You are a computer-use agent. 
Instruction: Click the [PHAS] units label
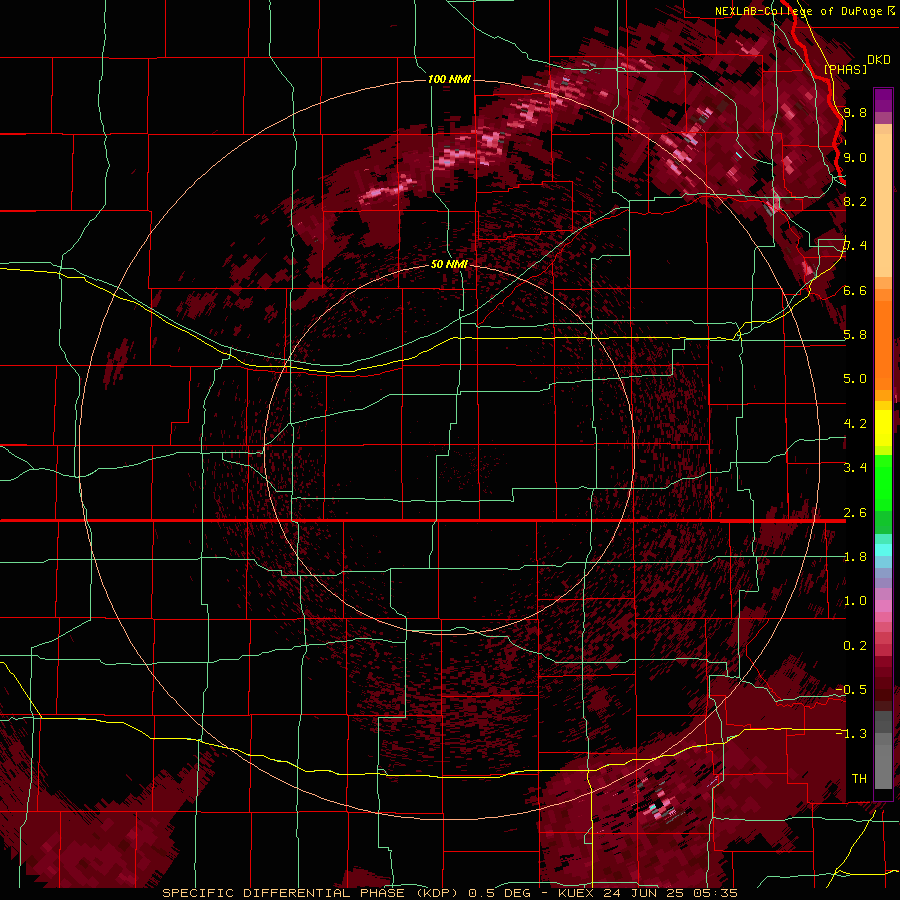[x=845, y=69]
